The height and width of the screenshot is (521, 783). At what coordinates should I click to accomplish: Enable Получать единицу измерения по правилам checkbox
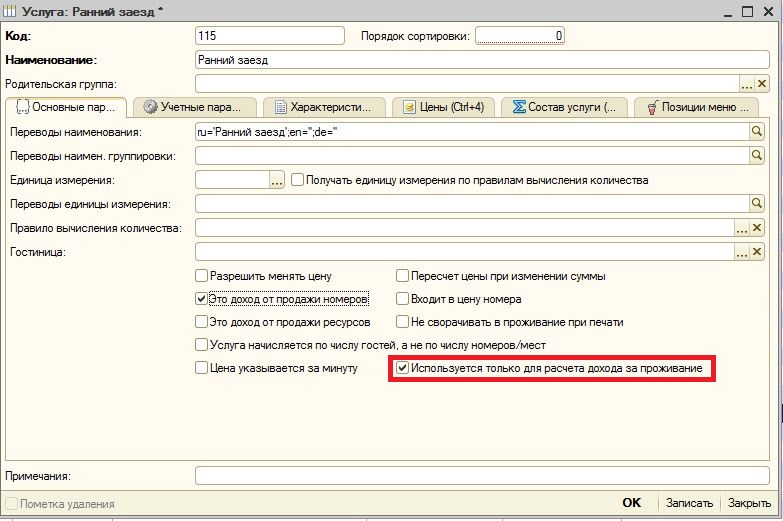298,179
